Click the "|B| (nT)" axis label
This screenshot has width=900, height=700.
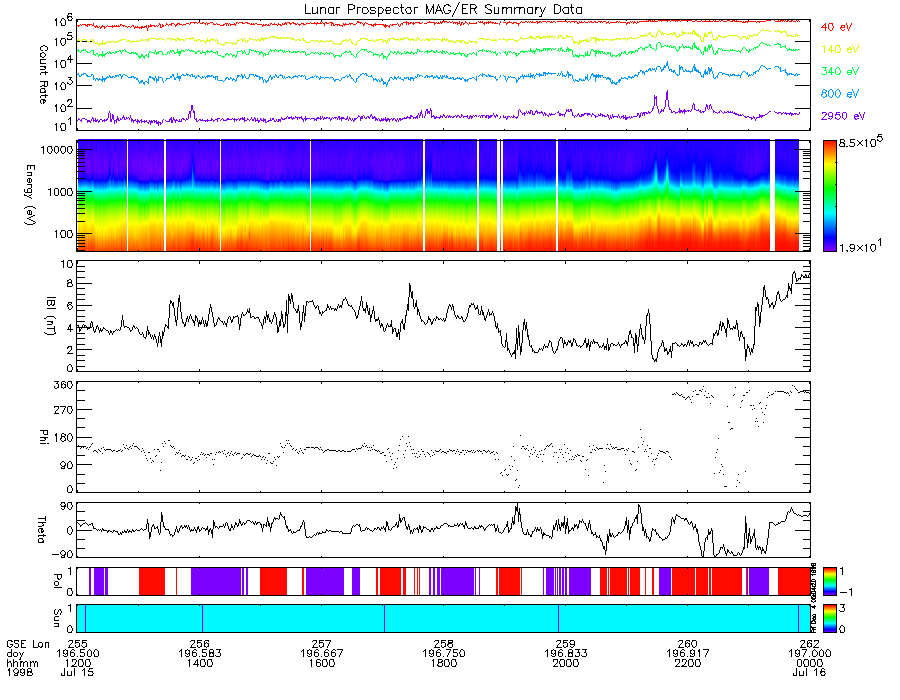point(51,316)
